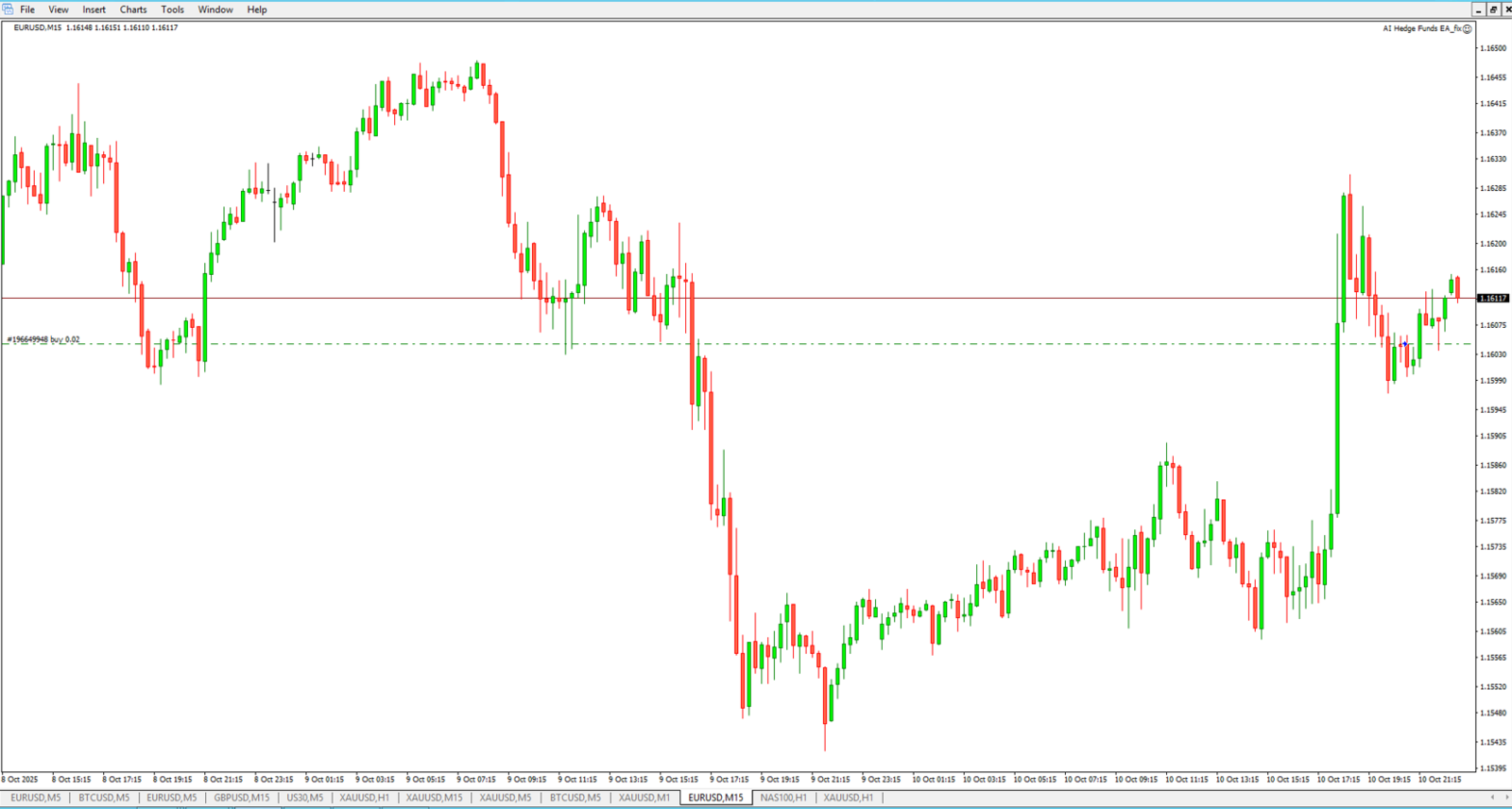Switch to the GBPUSD,M15 chart tab
Viewport: 1512px width, 809px height.
[241, 798]
